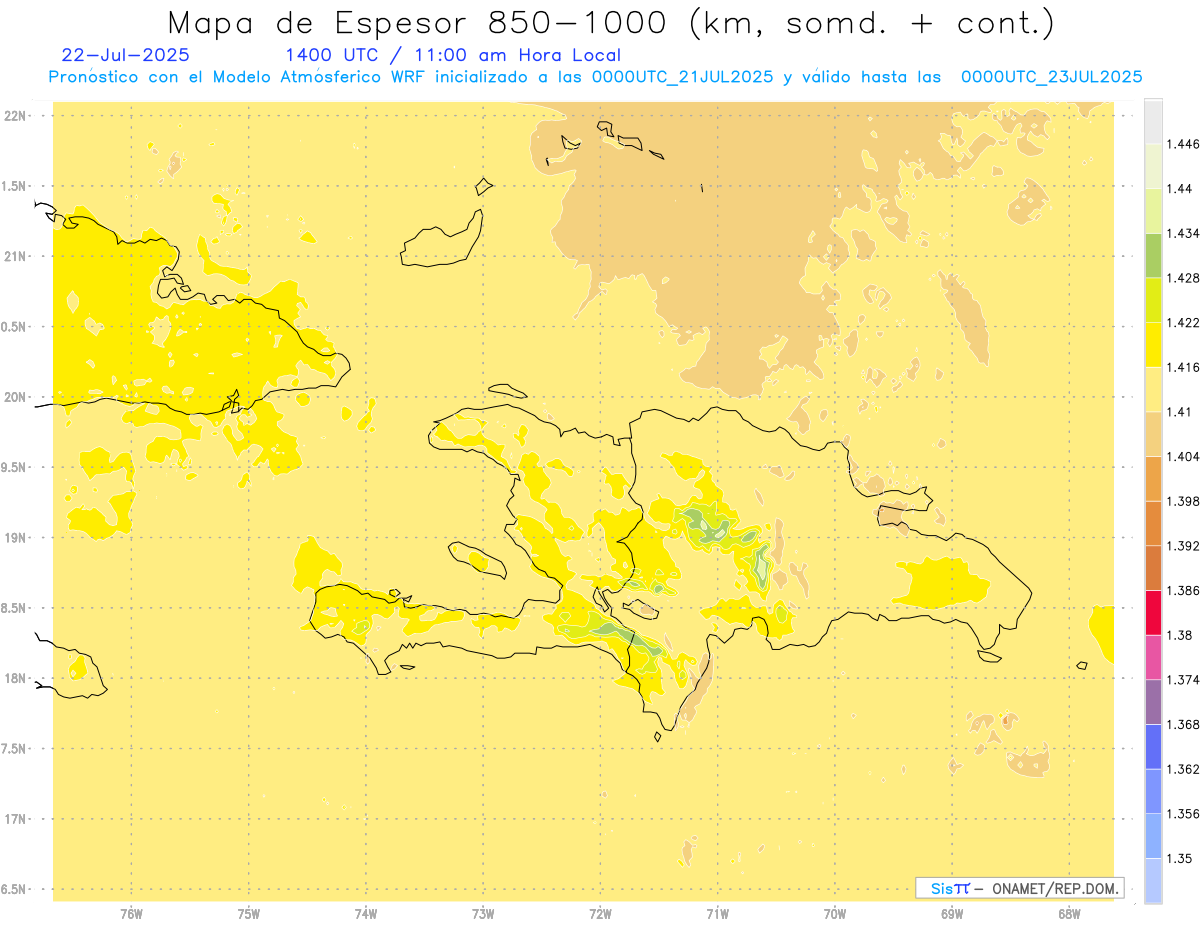Click the legend swatch between 1.386 and 1.392
1200x927 pixels.
1153,568
